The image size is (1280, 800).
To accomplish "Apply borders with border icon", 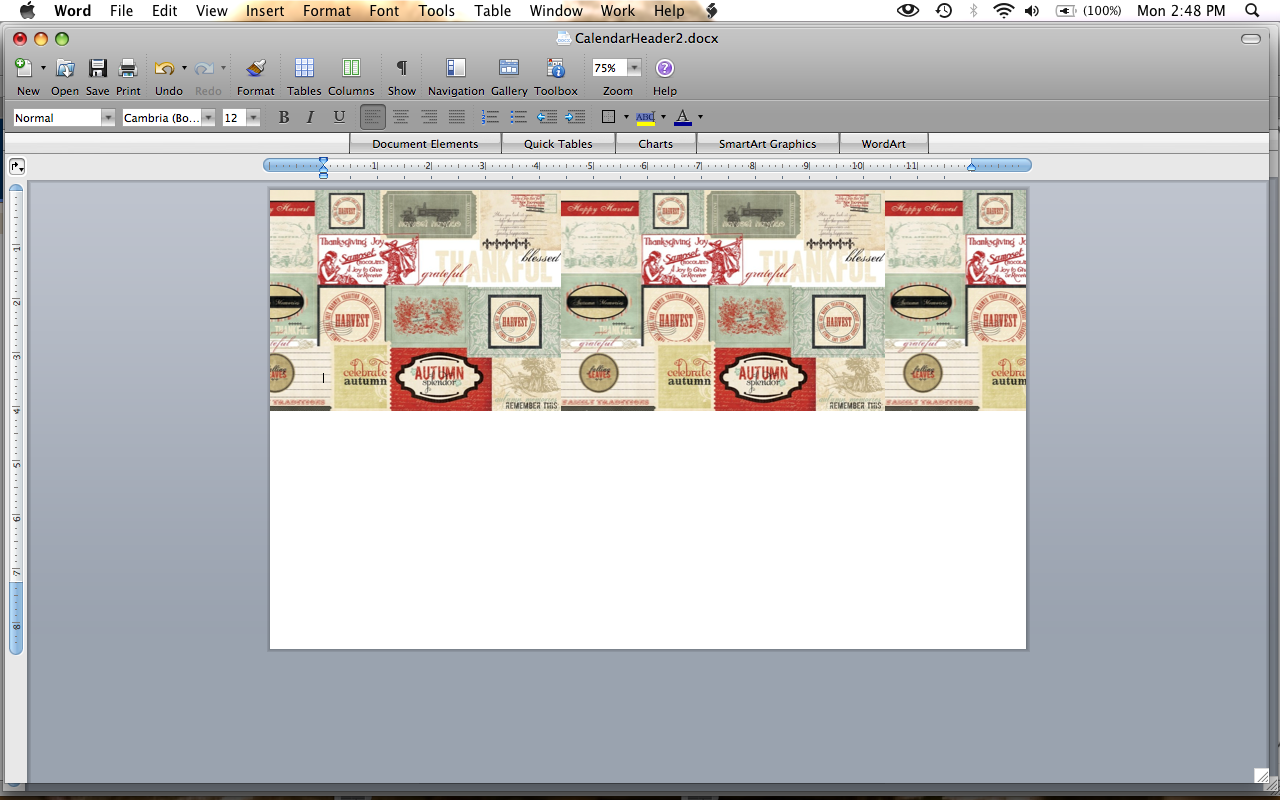I will [x=608, y=117].
